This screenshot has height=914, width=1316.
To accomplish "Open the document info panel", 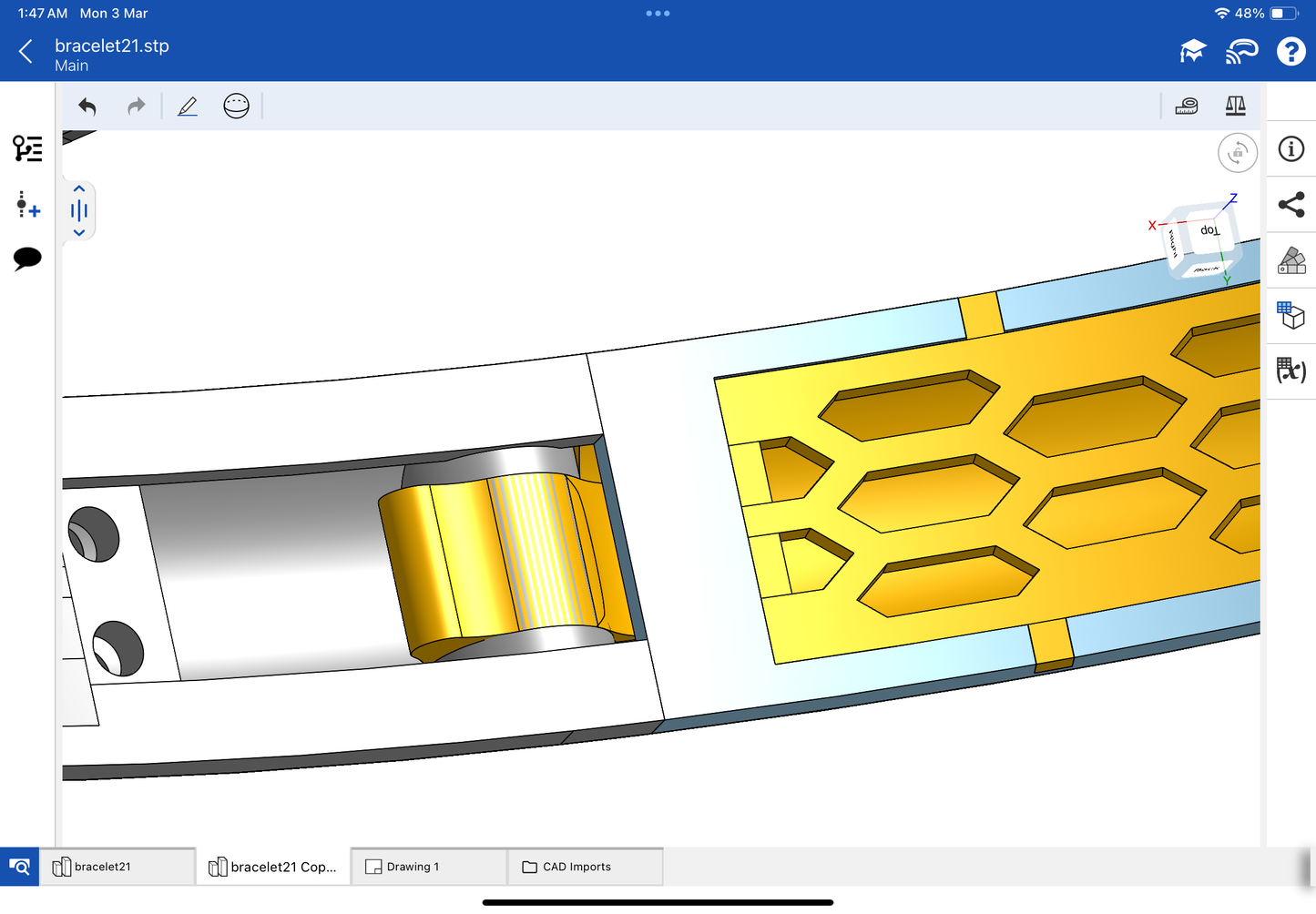I will 1290,149.
